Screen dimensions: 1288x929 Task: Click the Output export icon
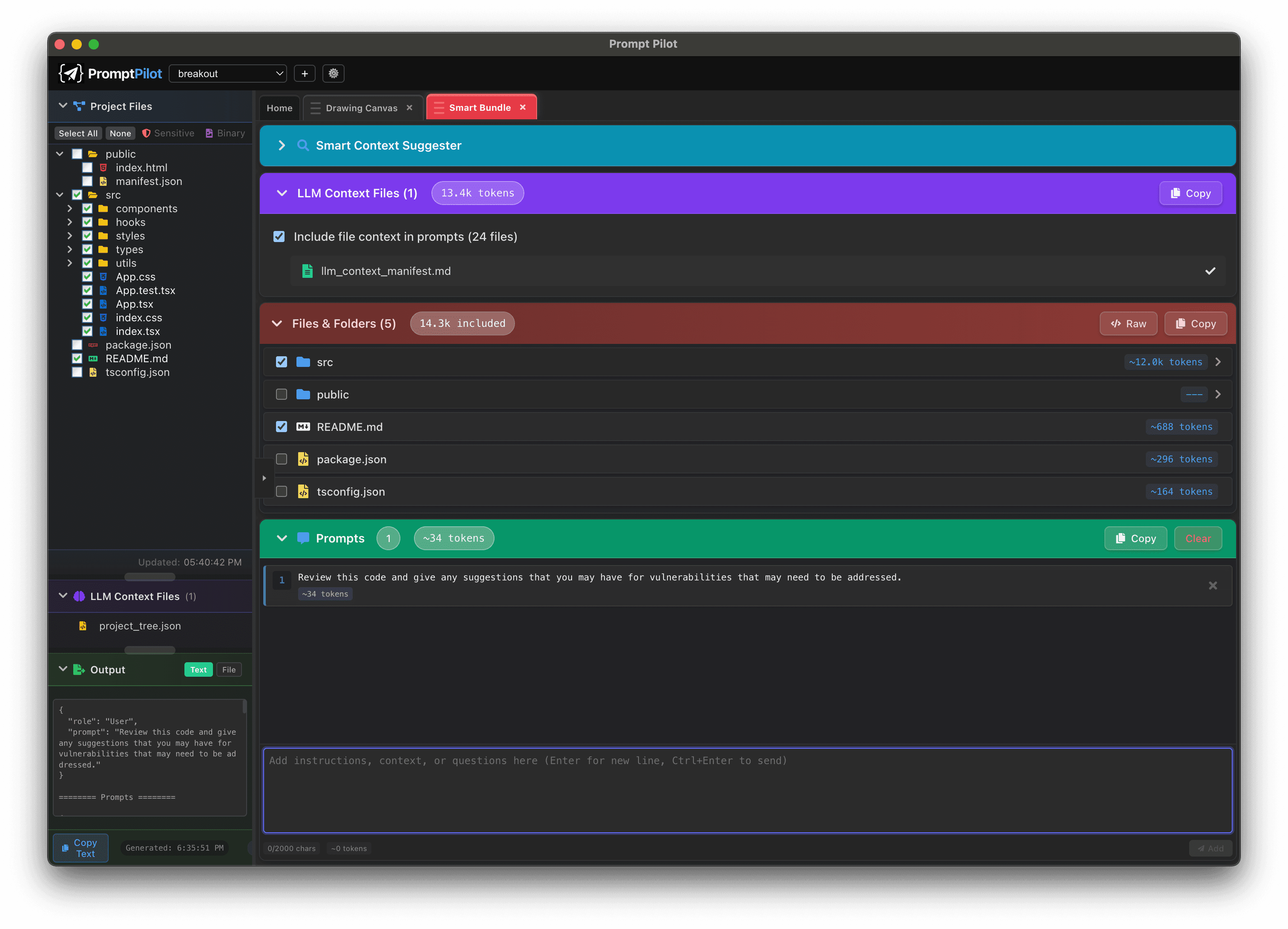(x=79, y=669)
